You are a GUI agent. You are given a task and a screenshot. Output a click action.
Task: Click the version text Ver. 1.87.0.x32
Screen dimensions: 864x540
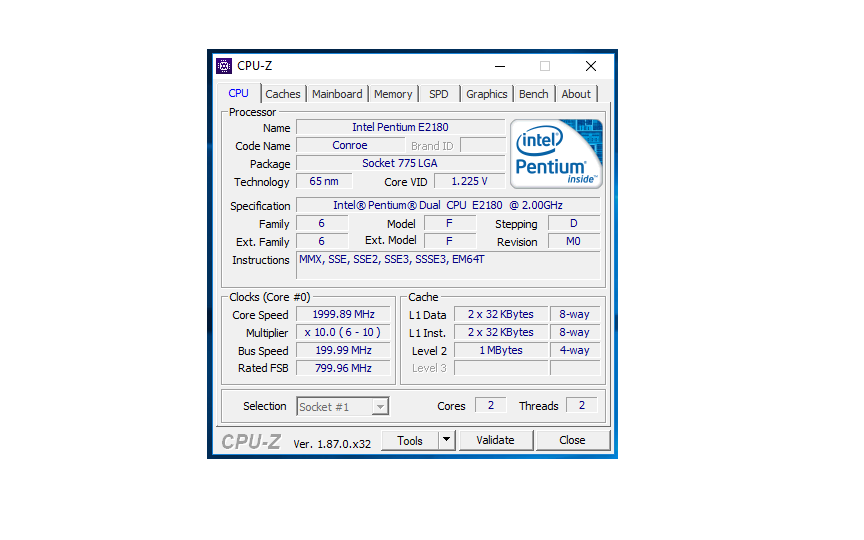click(332, 444)
